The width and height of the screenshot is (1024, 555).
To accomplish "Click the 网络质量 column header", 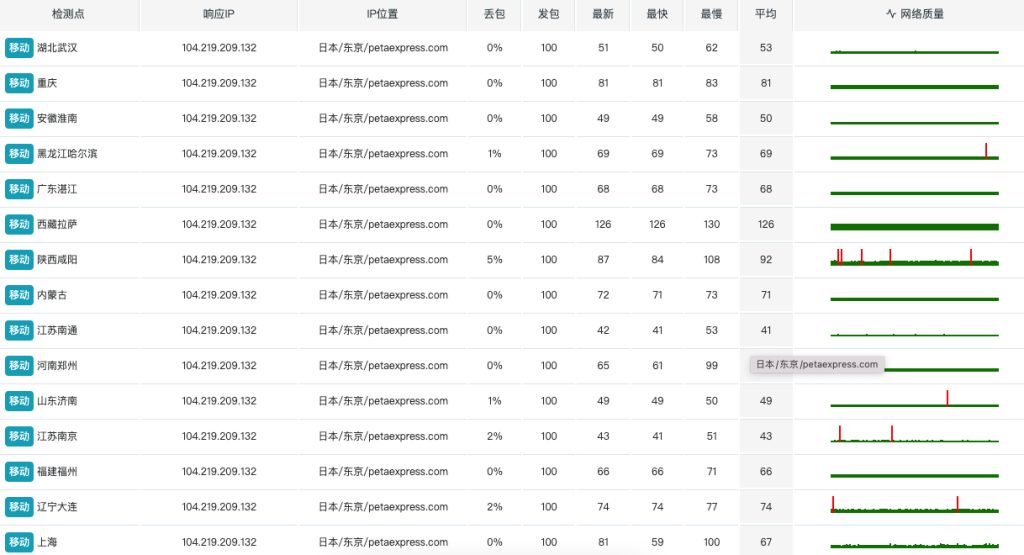I will (915, 14).
